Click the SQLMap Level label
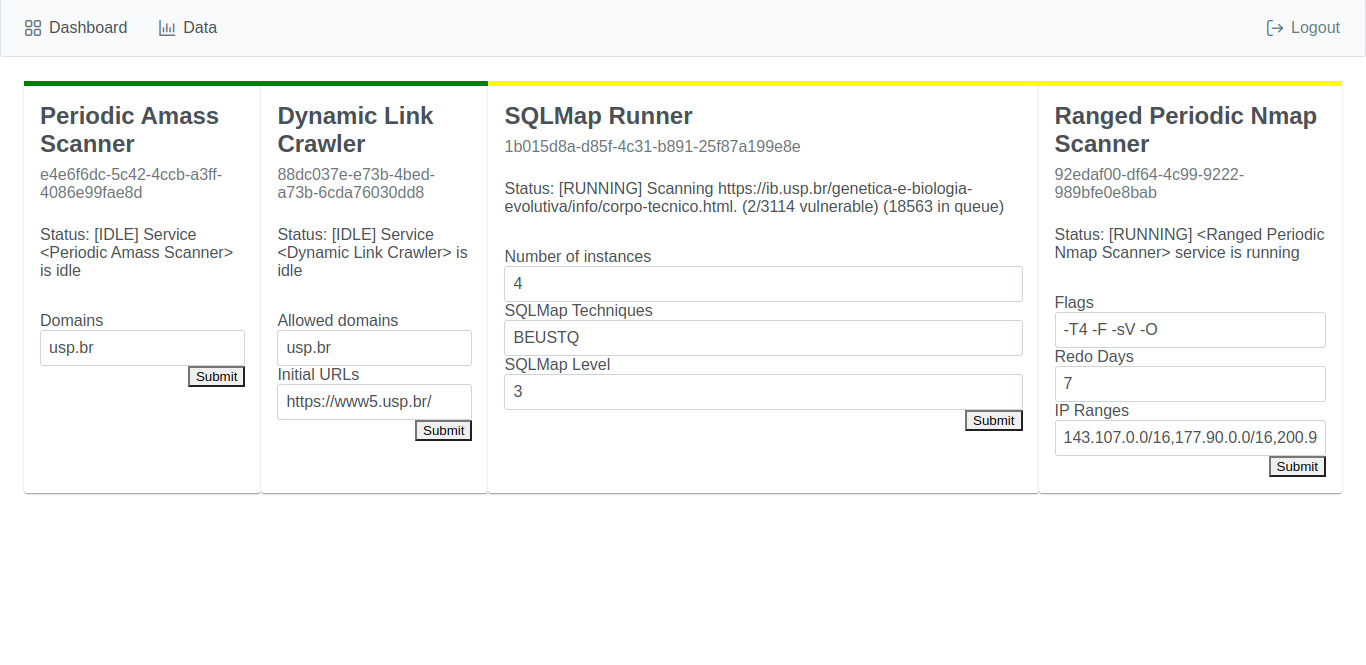This screenshot has height=665, width=1366. (x=557, y=365)
